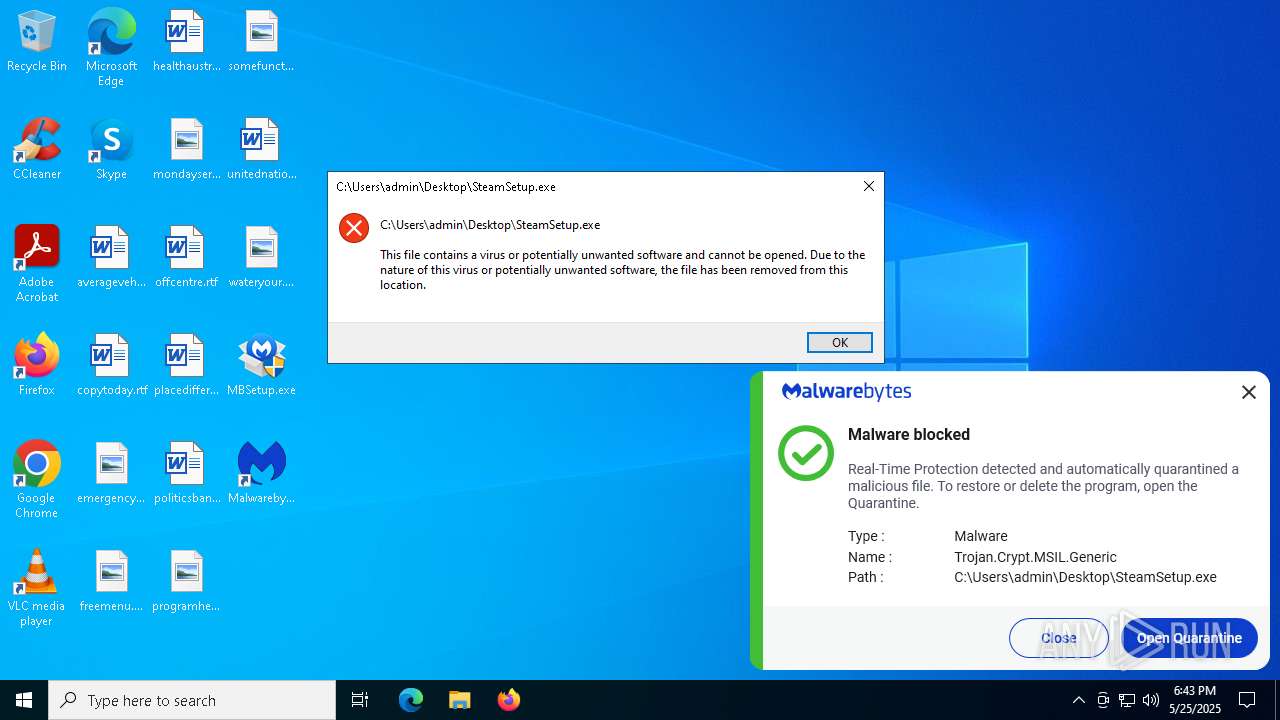Click the Meet Now tray icon
The width and height of the screenshot is (1280, 720).
pyautogui.click(x=1102, y=700)
